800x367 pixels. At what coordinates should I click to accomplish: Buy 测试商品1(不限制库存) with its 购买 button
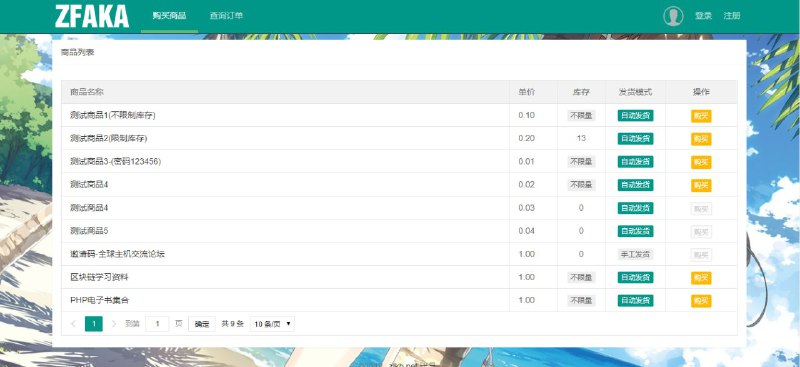point(701,116)
